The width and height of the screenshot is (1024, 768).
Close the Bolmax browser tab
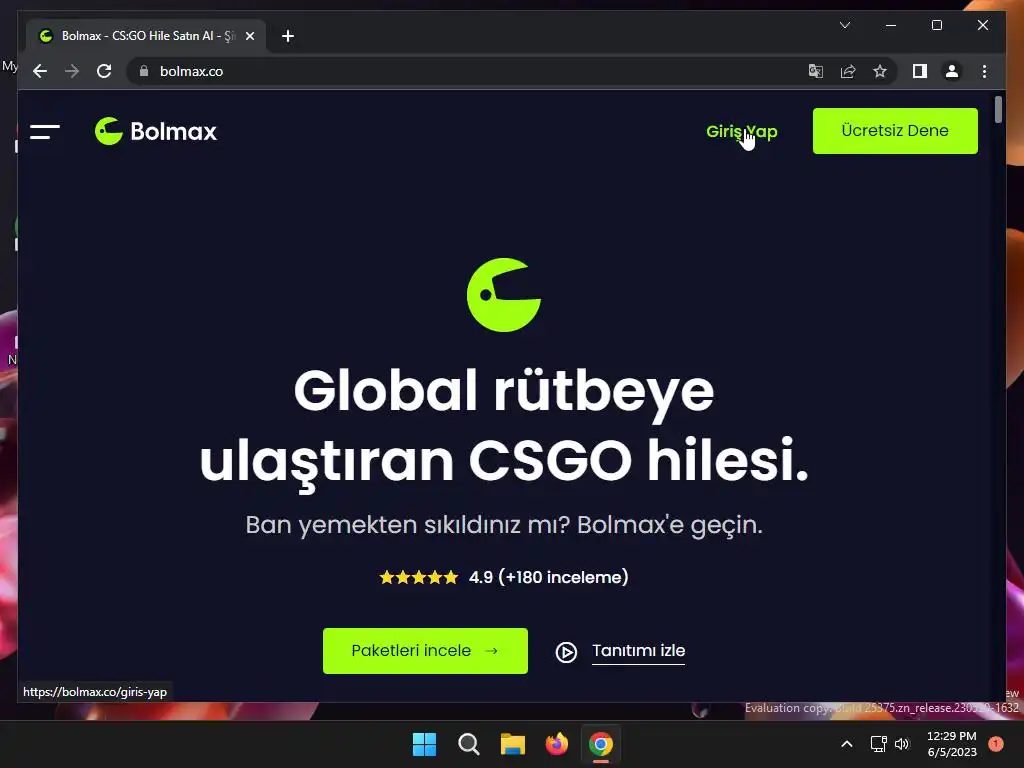pyautogui.click(x=249, y=37)
